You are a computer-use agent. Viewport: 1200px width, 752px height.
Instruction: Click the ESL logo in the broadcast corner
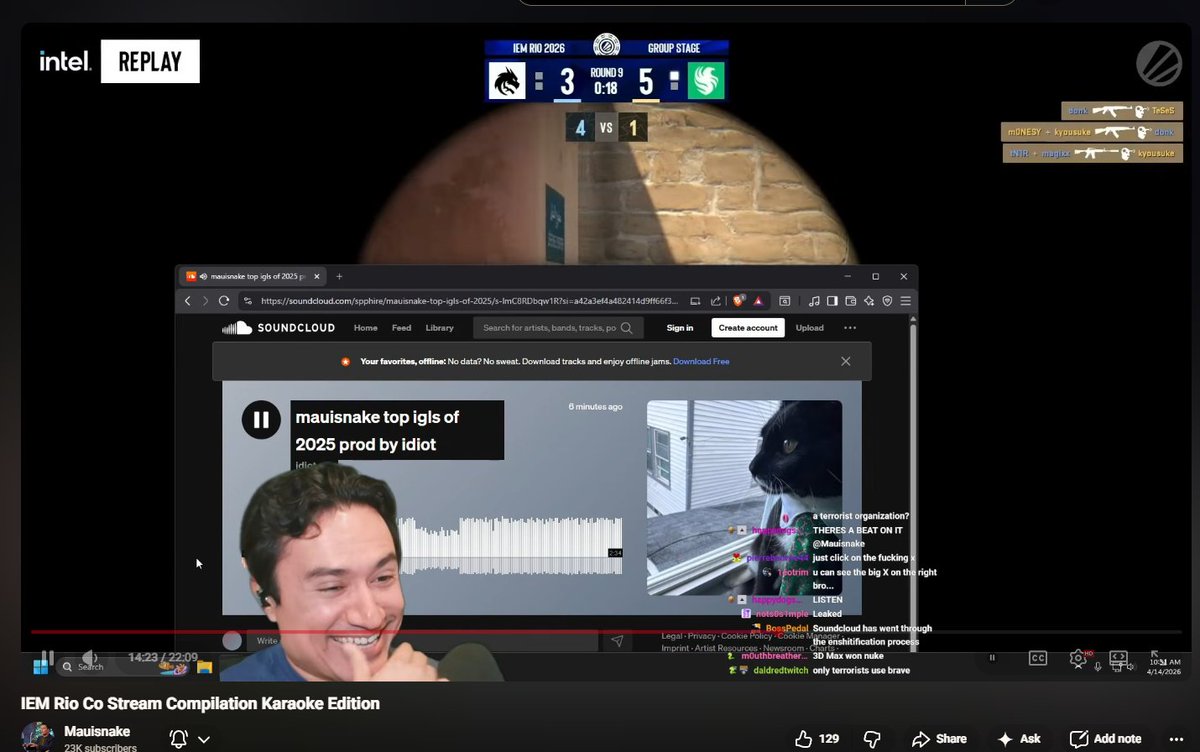point(1159,63)
